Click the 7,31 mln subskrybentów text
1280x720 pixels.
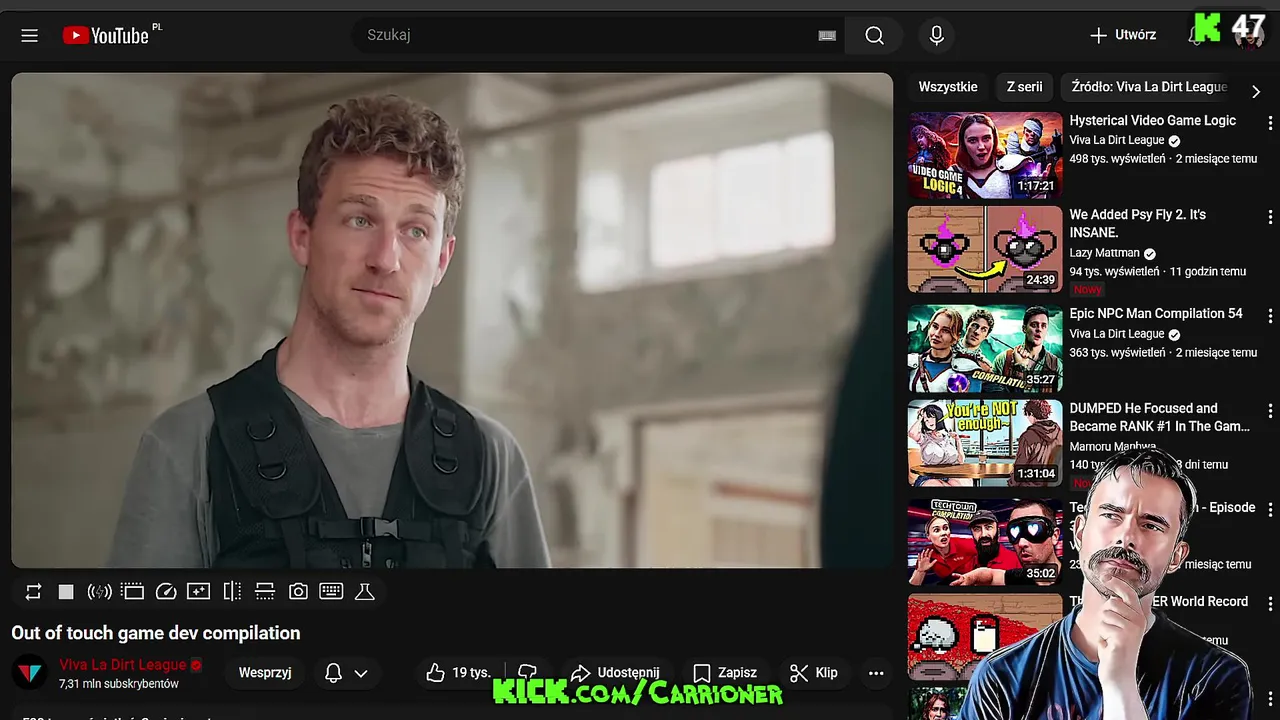pos(118,685)
